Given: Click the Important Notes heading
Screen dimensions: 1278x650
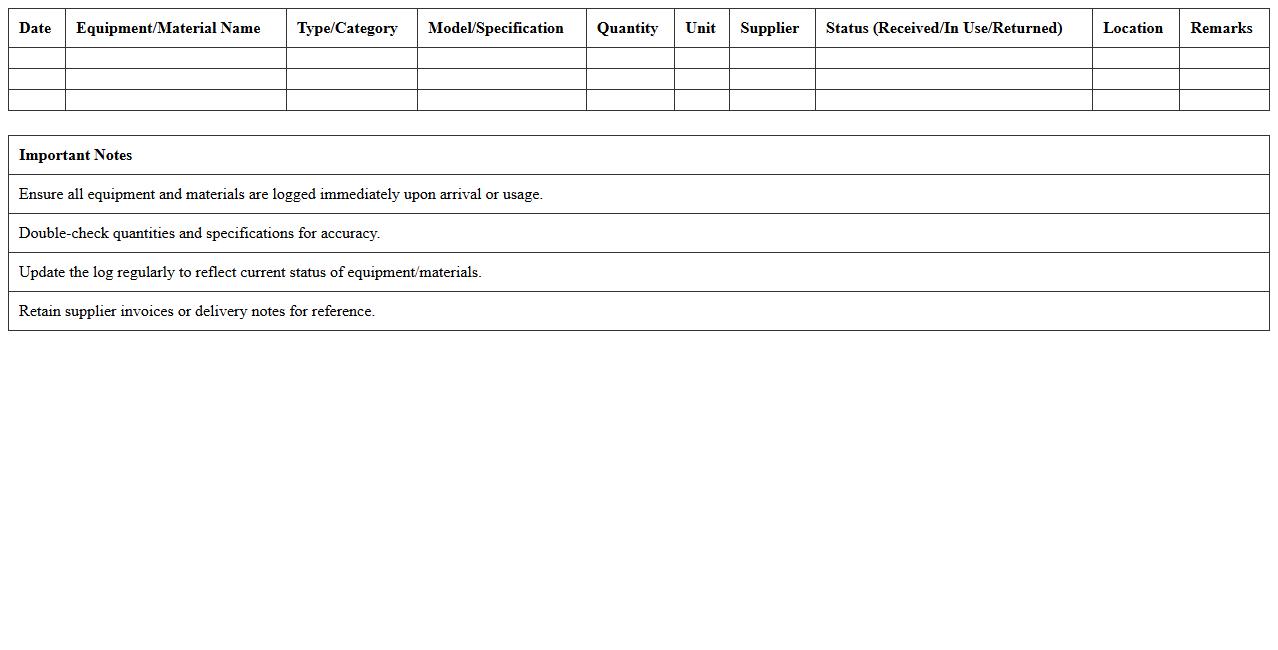Looking at the screenshot, I should [x=76, y=155].
